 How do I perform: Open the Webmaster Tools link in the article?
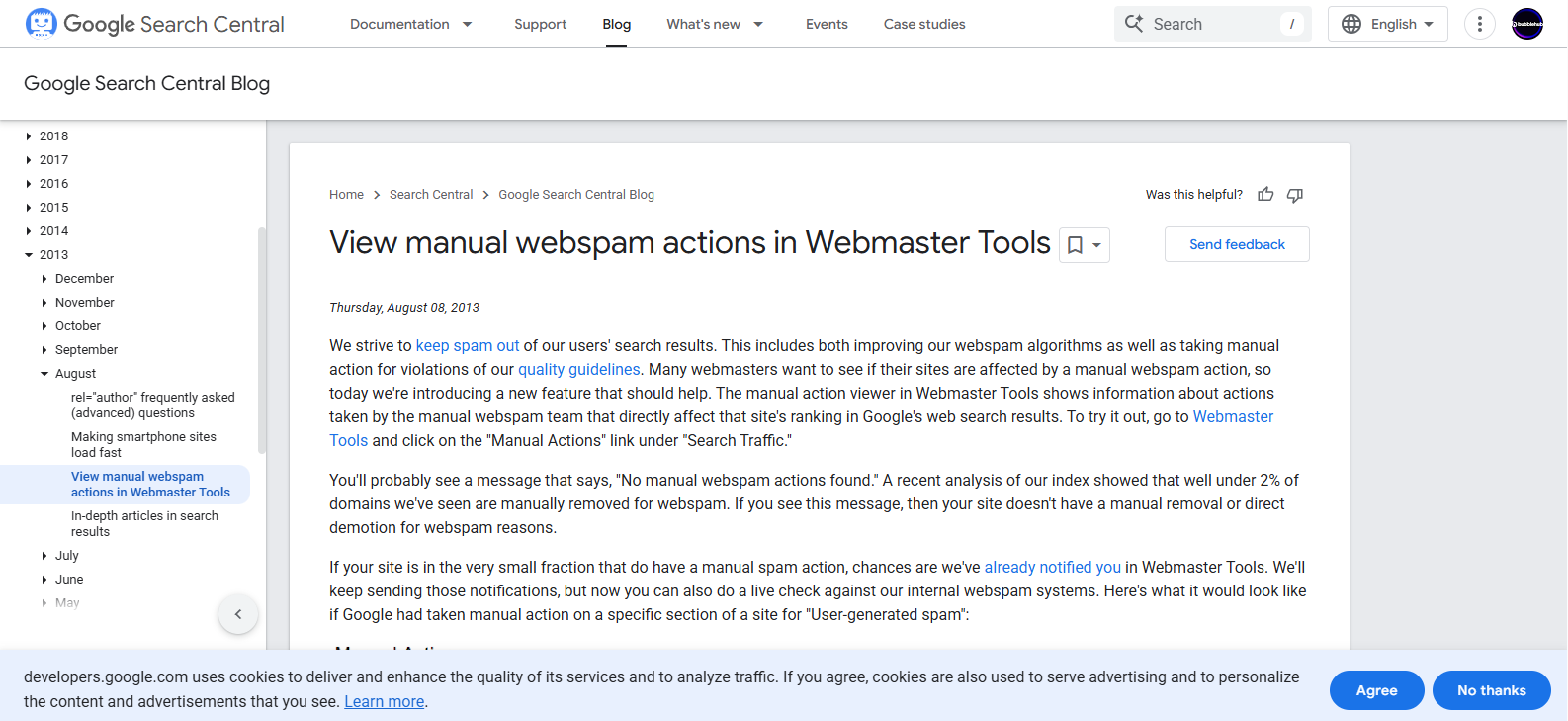(x=1233, y=416)
